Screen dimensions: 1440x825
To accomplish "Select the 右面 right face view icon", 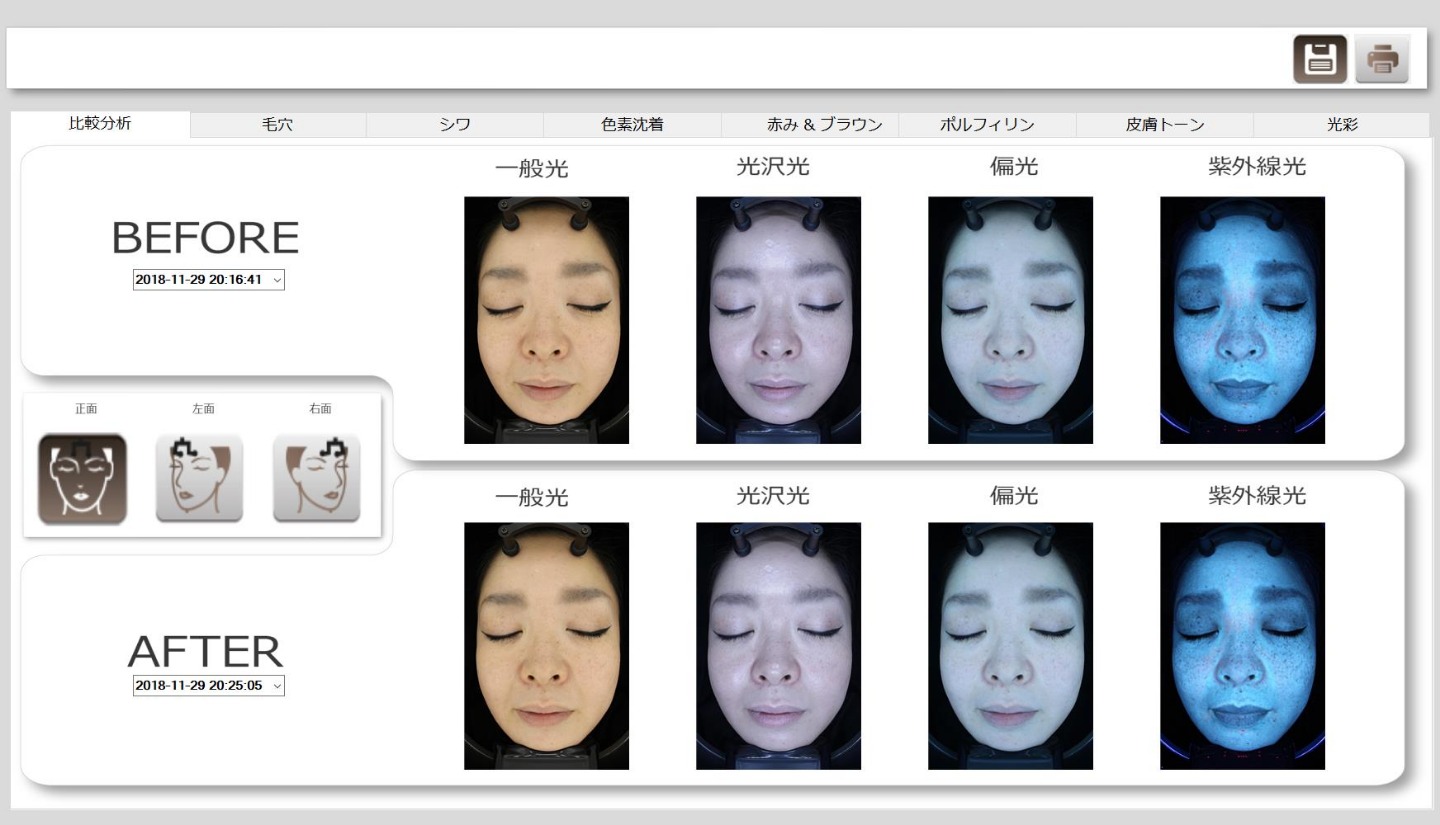I will pyautogui.click(x=317, y=478).
